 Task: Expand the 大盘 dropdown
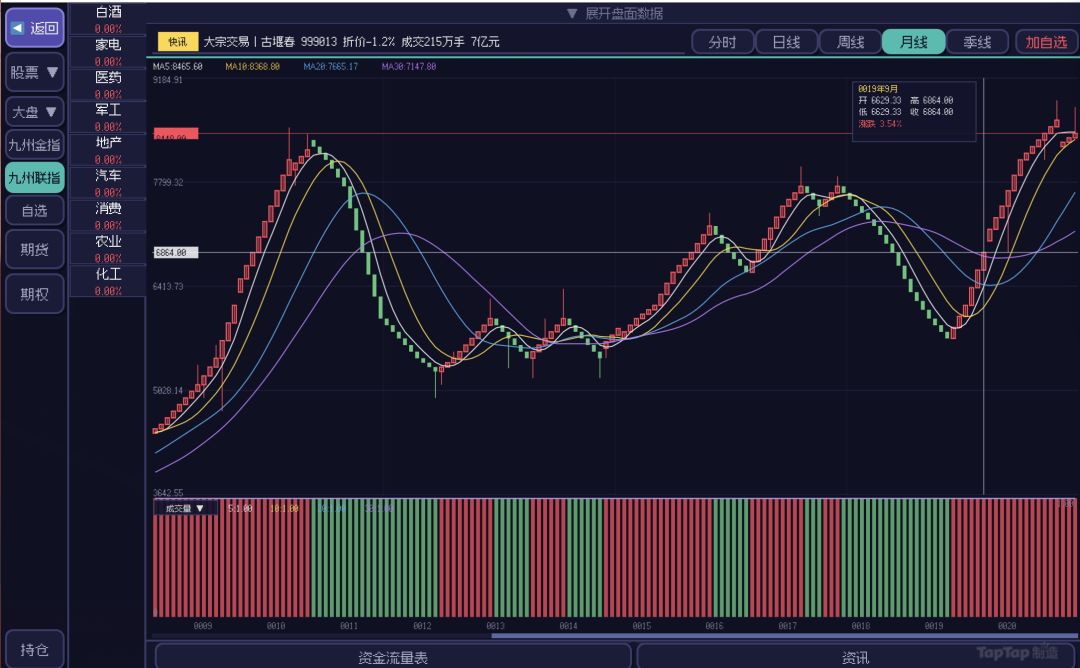pyautogui.click(x=34, y=112)
